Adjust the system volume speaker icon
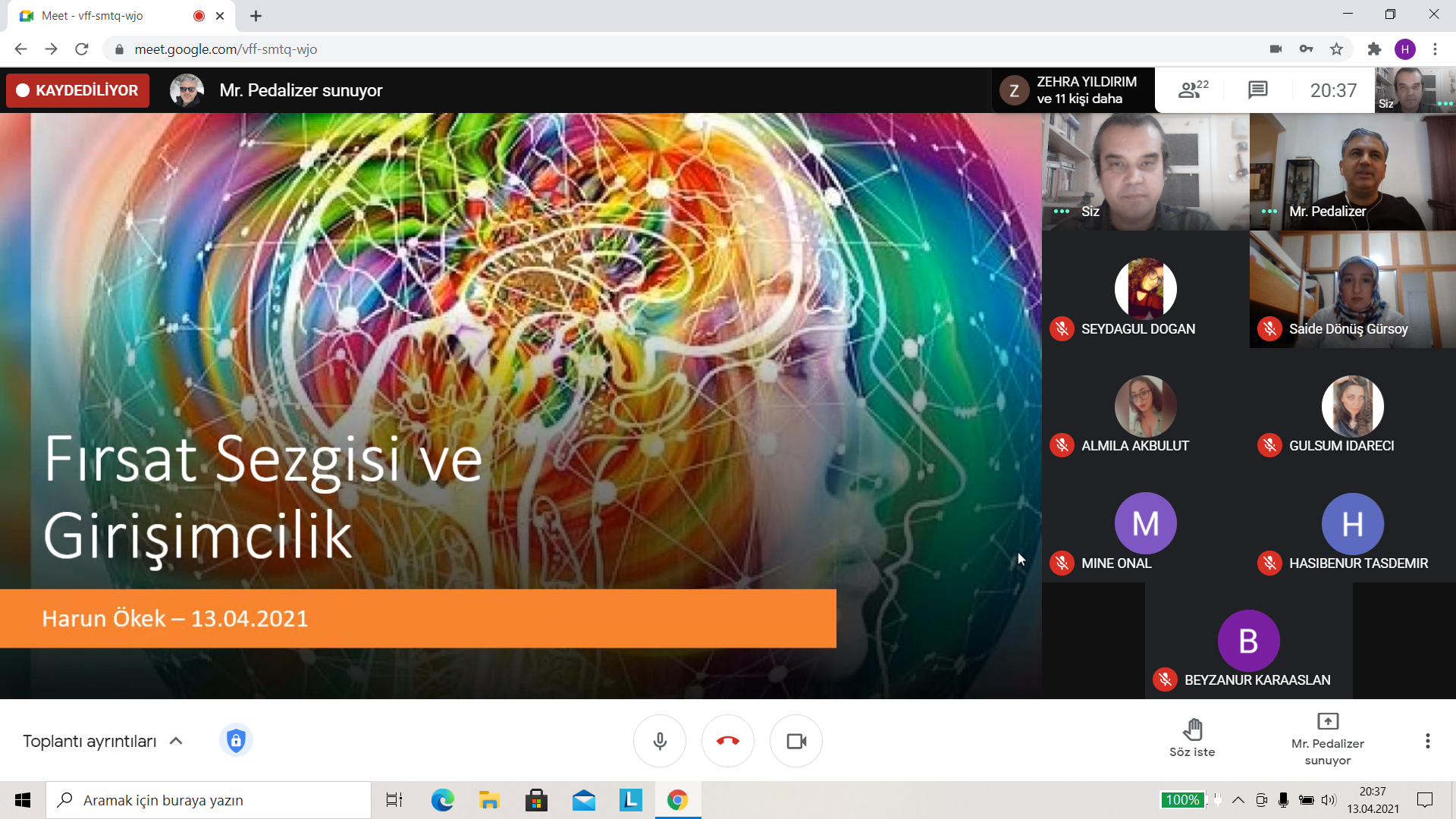1456x819 pixels. click(x=1328, y=800)
